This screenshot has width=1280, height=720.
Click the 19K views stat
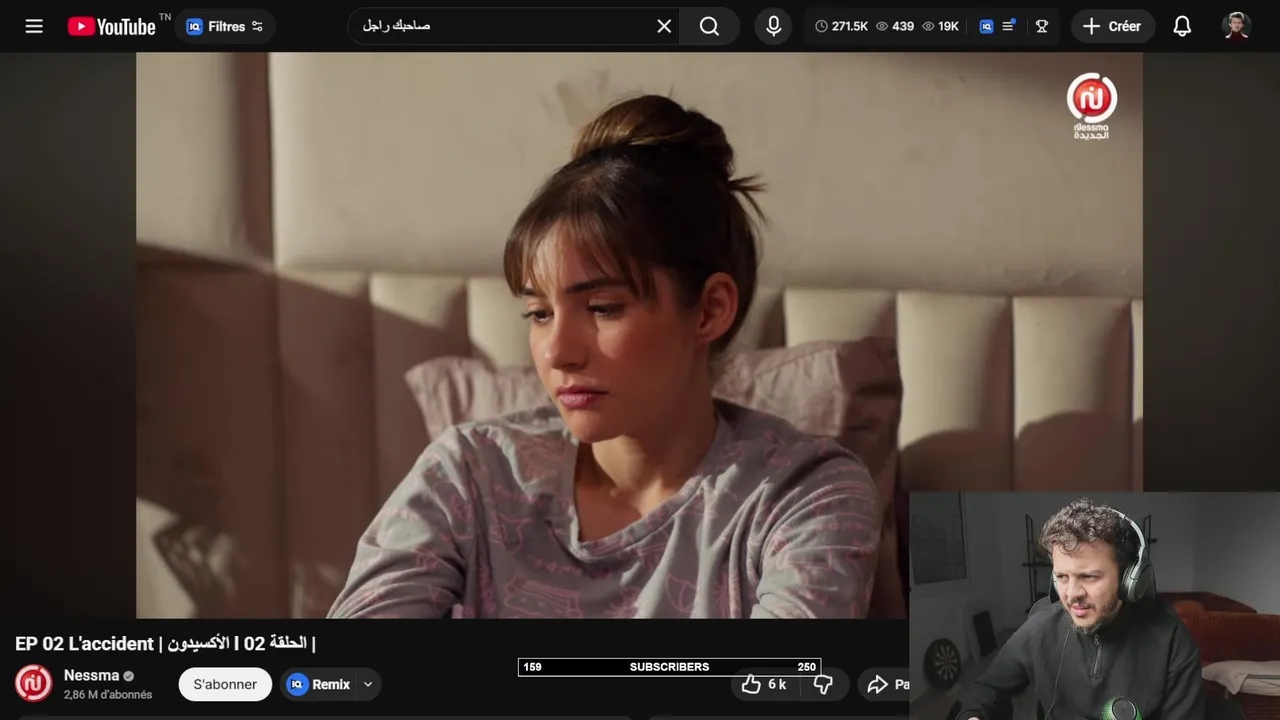[941, 26]
